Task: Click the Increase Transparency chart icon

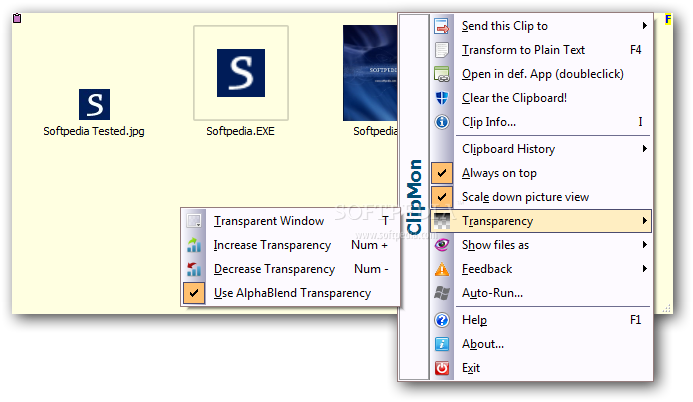Action: 194,245
